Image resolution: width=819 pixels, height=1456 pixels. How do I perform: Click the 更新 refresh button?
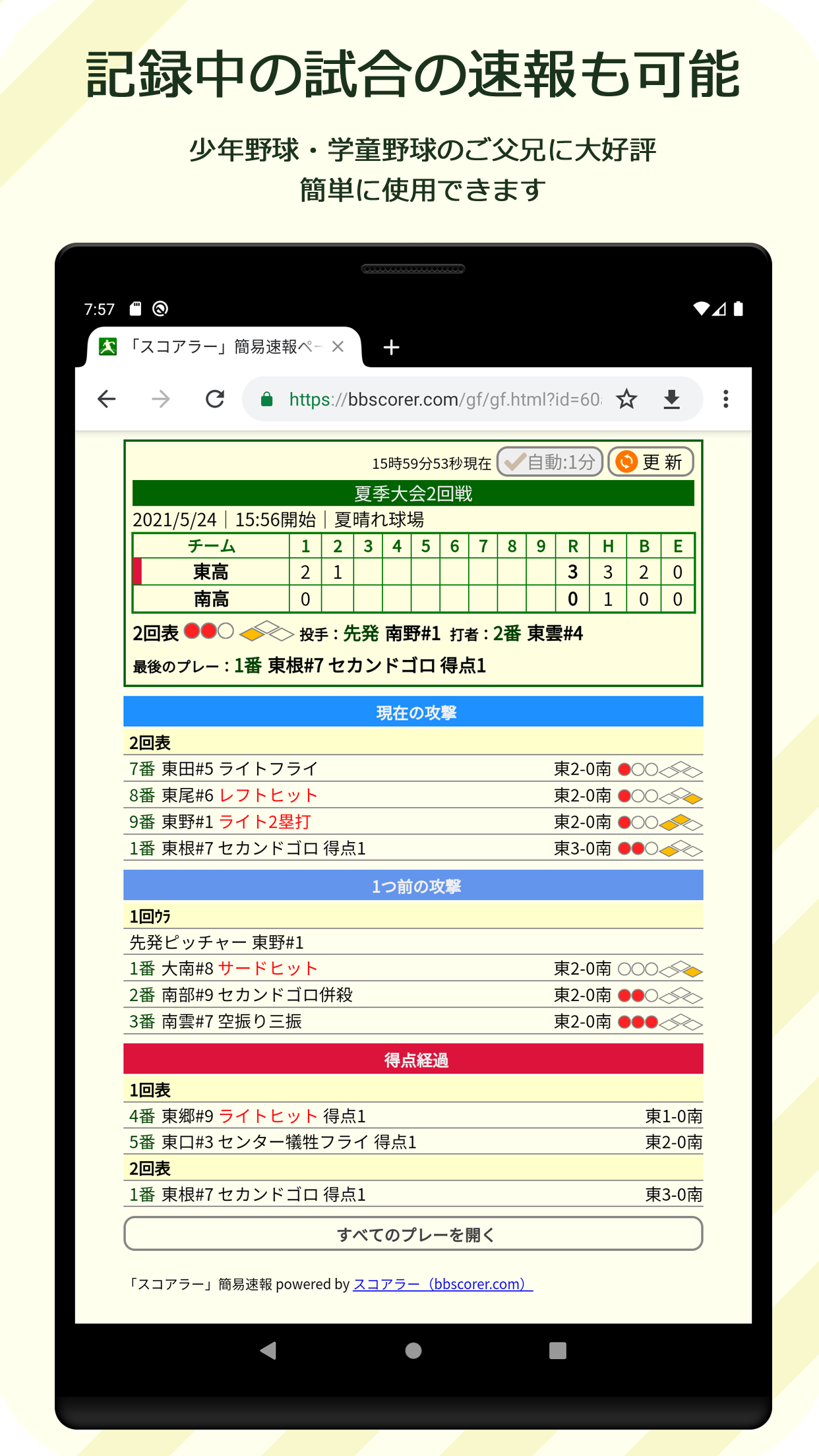click(650, 462)
